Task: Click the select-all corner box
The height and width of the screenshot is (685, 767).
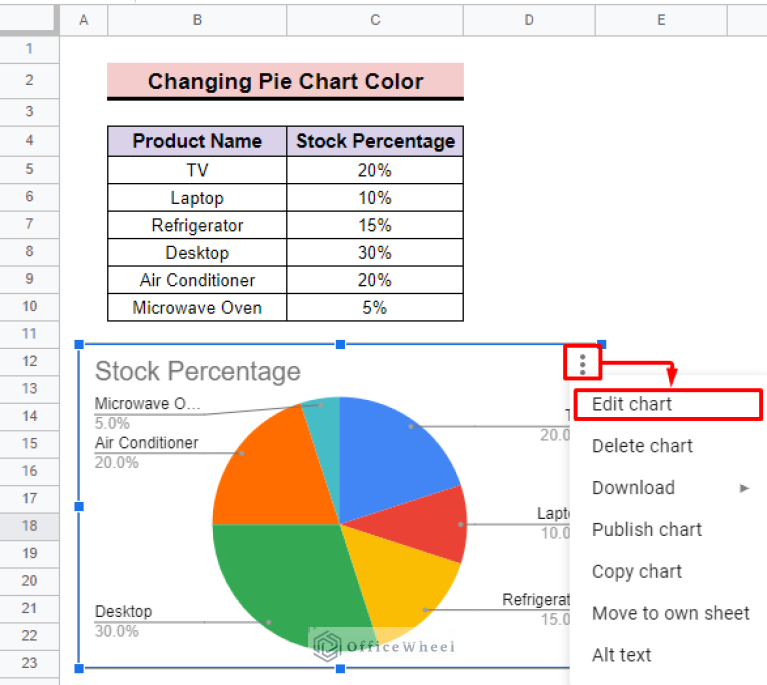Action: (29, 20)
